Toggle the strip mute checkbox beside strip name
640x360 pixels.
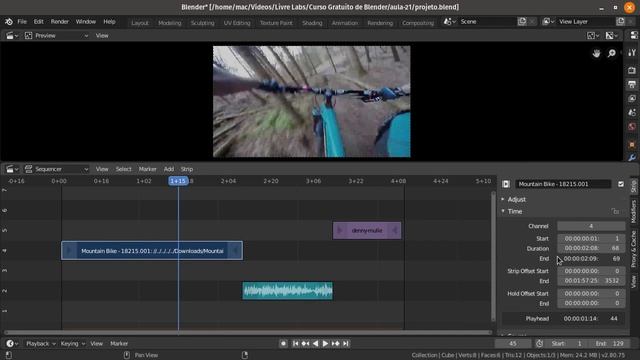621,184
